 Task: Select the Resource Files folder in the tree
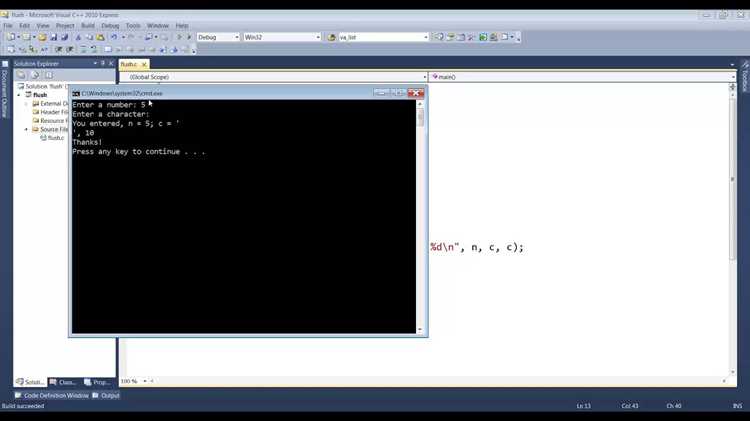[50, 121]
